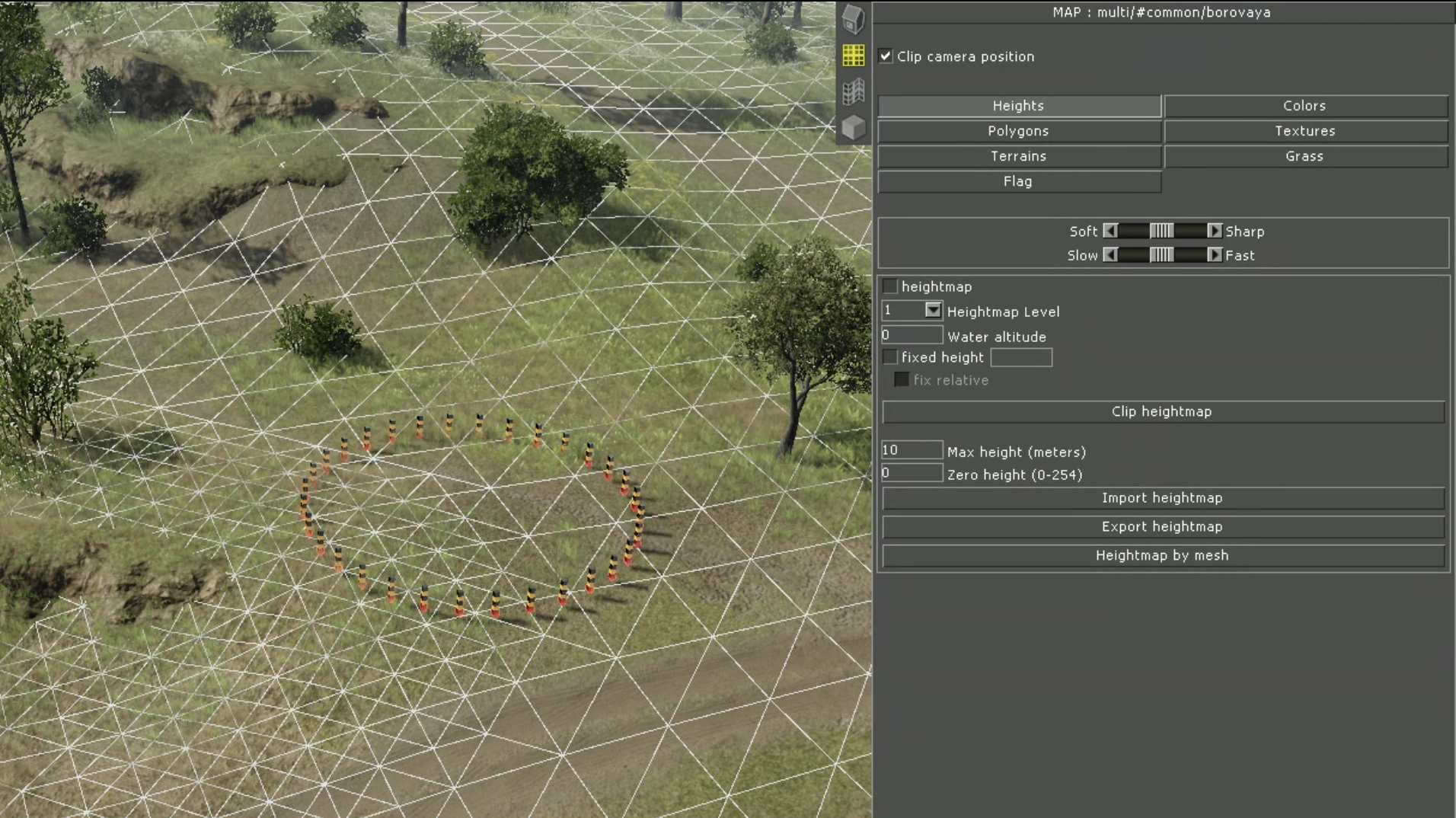Expand the Heightmap Level dropdown
The height and width of the screenshot is (818, 1456).
(932, 310)
